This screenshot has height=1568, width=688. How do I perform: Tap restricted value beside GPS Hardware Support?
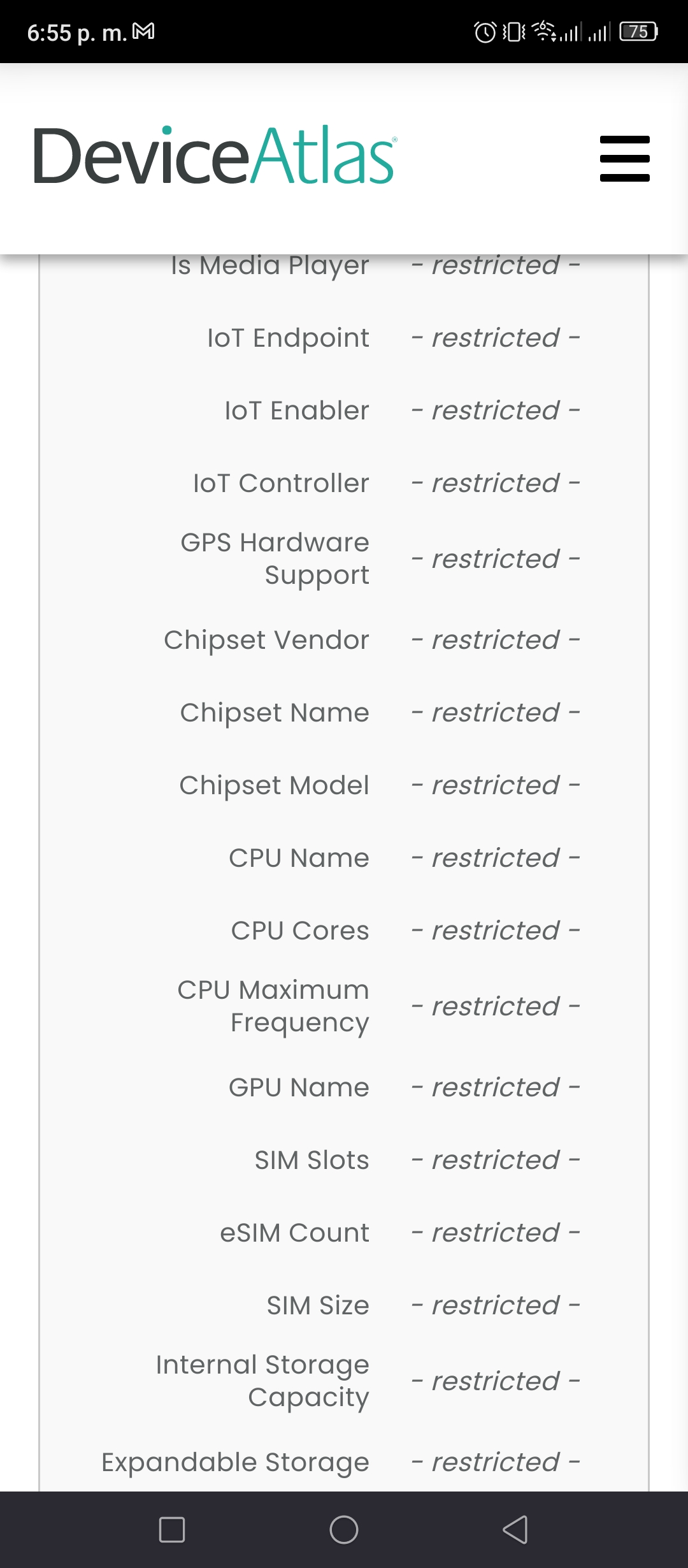pos(496,559)
